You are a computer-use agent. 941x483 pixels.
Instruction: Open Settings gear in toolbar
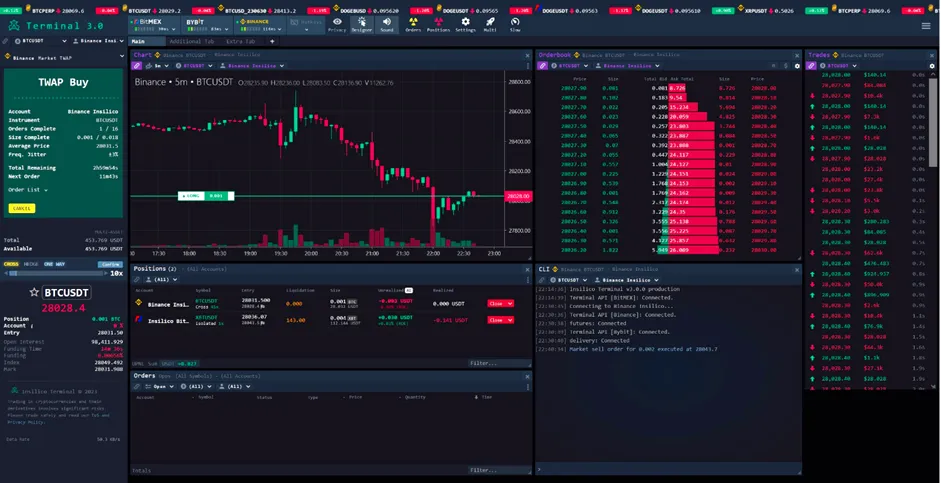[465, 24]
